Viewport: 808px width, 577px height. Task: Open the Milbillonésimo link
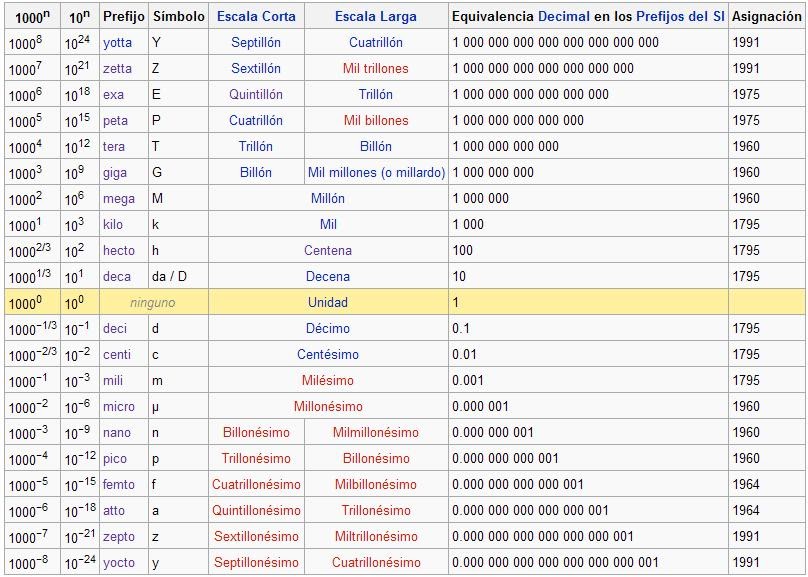coord(376,484)
